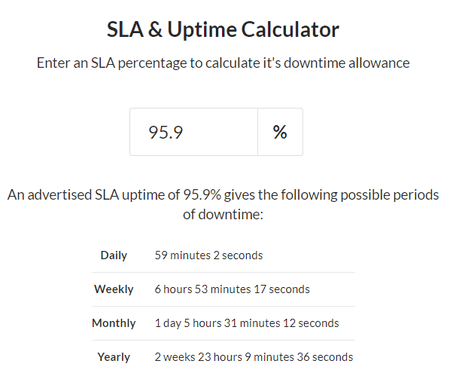Click the SLA percentage input field
This screenshot has width=450, height=376.
point(194,132)
